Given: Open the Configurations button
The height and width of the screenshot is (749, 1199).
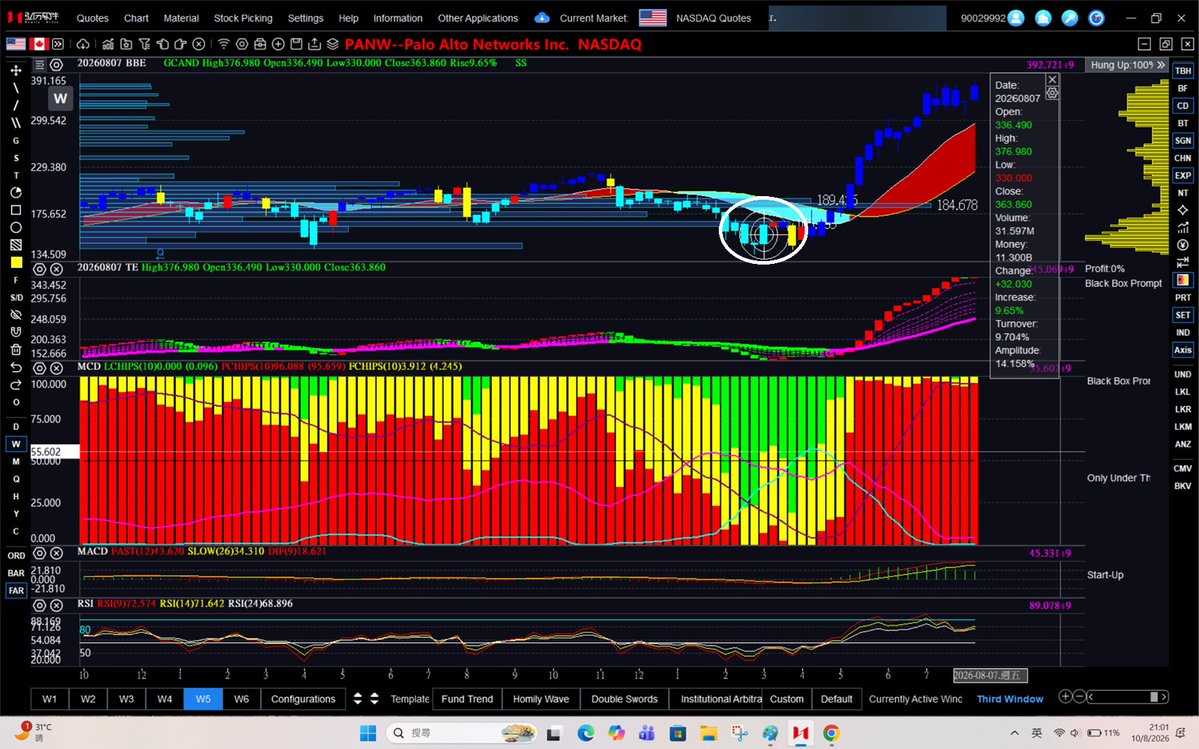Looking at the screenshot, I should (x=303, y=699).
